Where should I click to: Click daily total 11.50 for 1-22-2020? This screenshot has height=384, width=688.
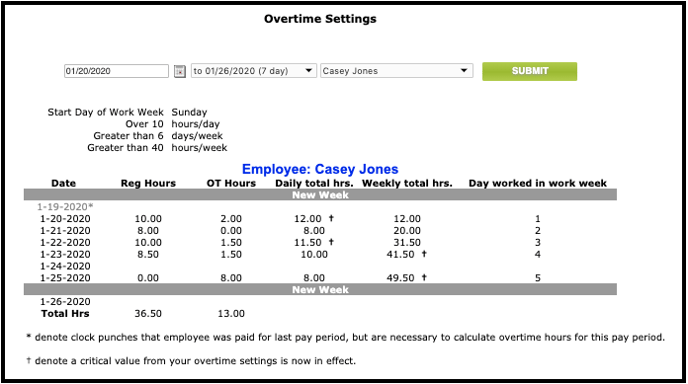pos(308,242)
